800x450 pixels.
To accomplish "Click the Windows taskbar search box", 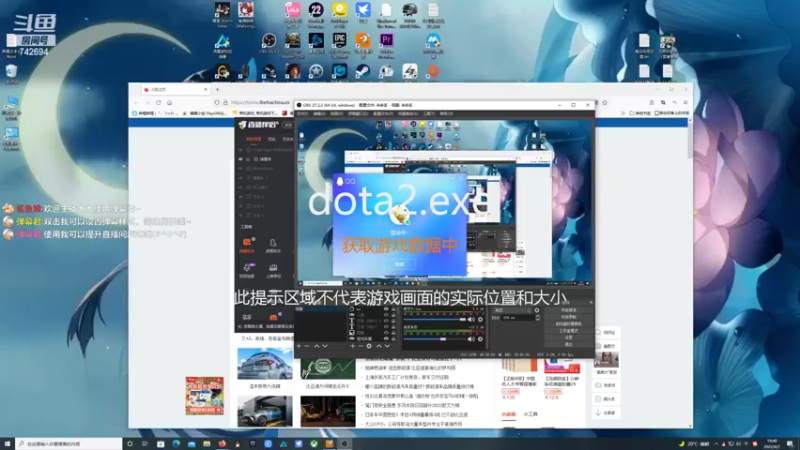I will point(69,444).
